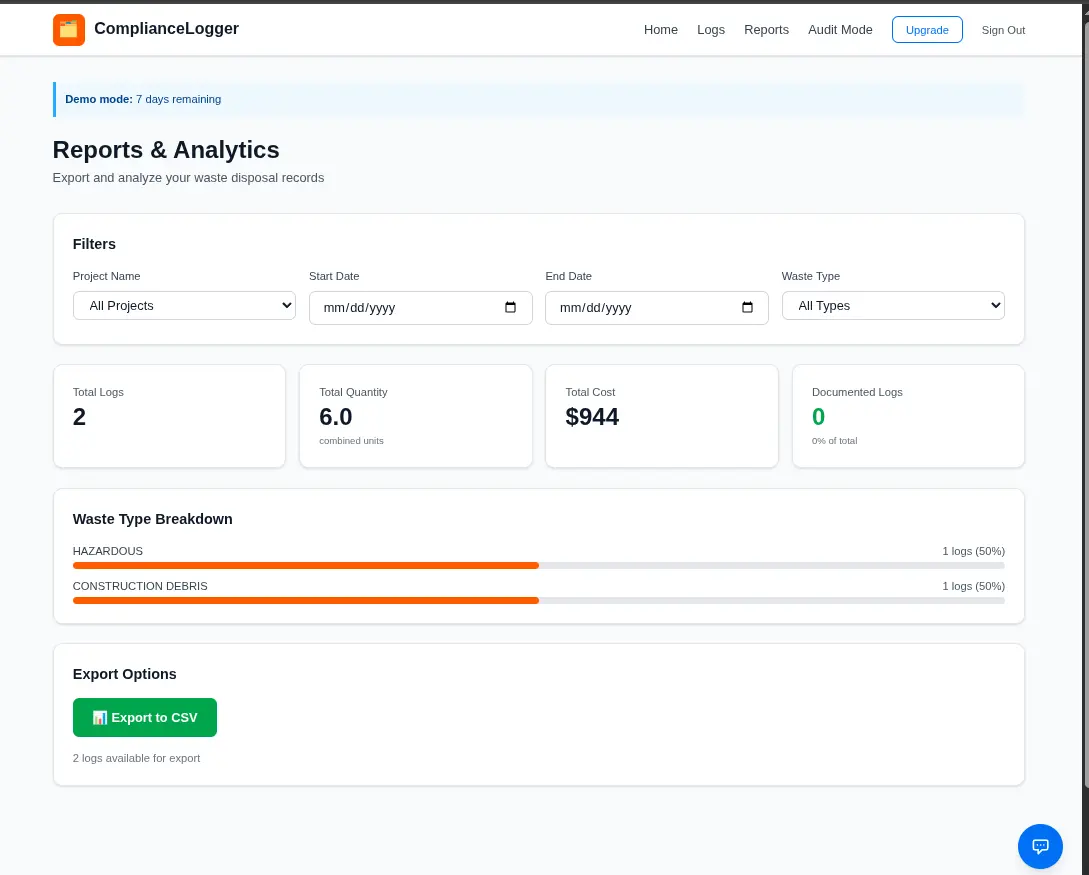Click the Documented Logs value 0

818,417
